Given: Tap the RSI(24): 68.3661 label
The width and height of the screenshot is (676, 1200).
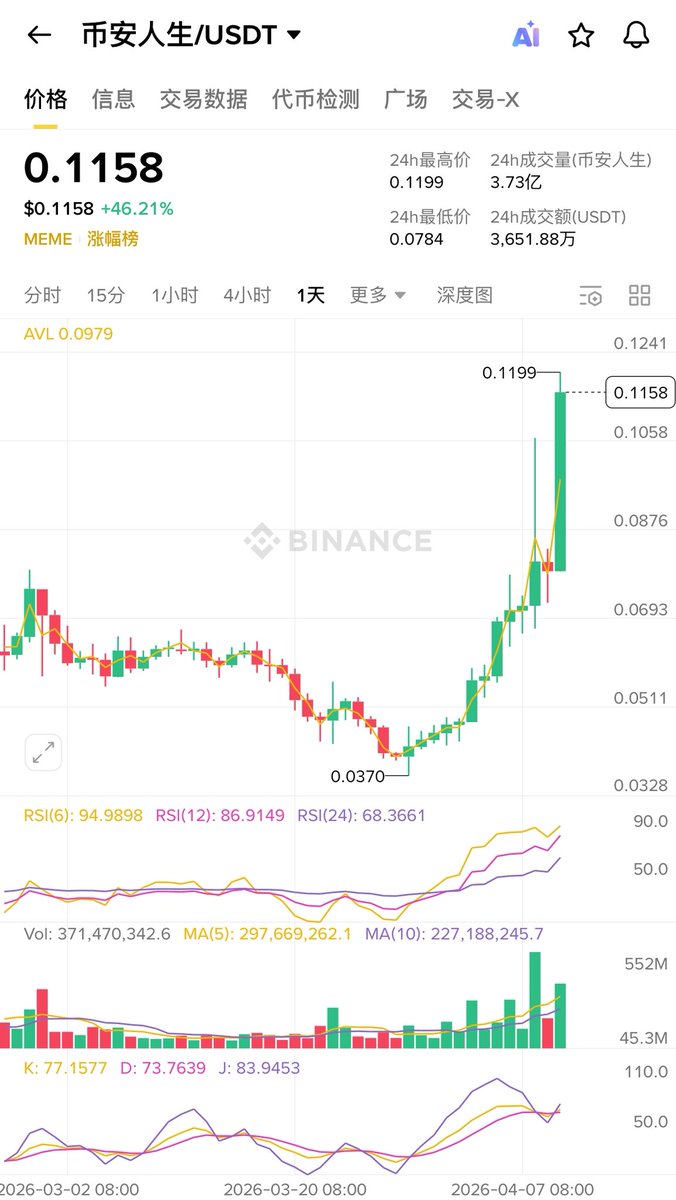Looking at the screenshot, I should click(362, 815).
